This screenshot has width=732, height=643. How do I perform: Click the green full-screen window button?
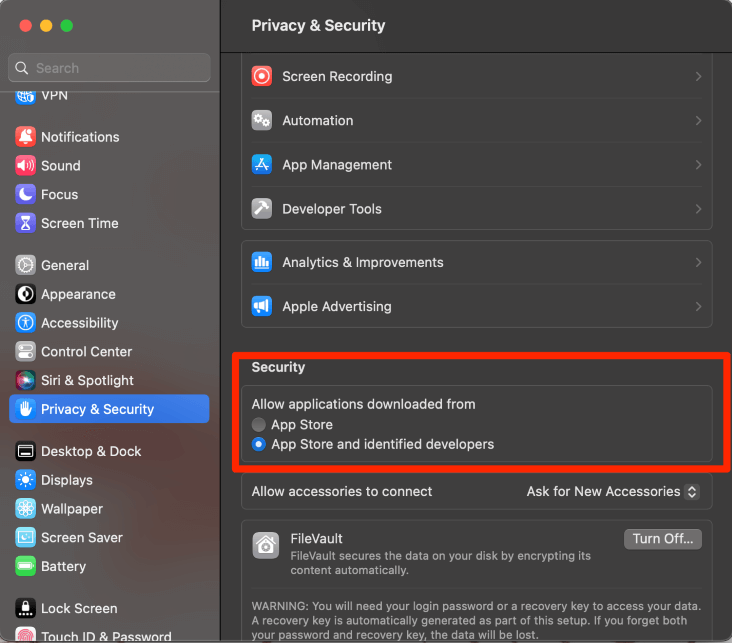67,25
